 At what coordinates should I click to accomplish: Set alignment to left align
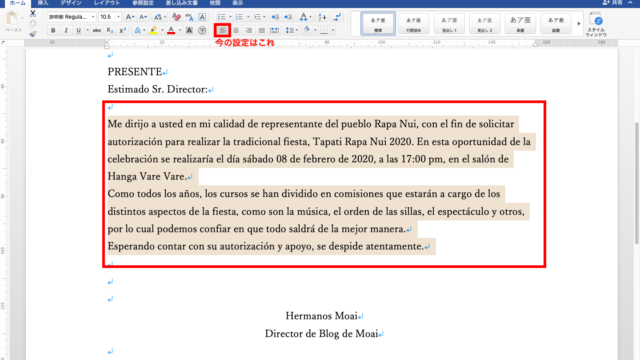tap(222, 30)
